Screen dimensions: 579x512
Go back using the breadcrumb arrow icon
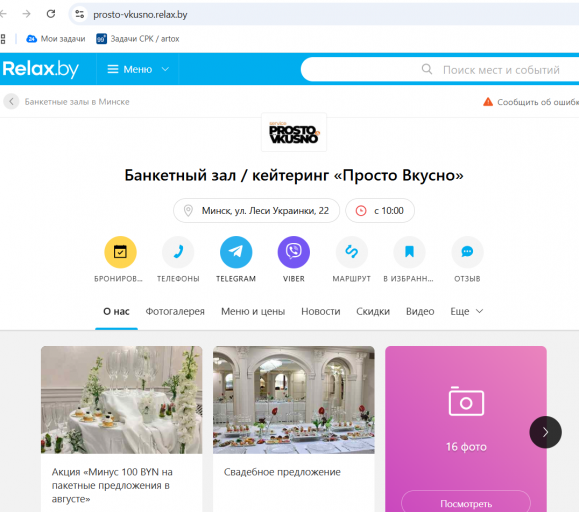coord(11,102)
